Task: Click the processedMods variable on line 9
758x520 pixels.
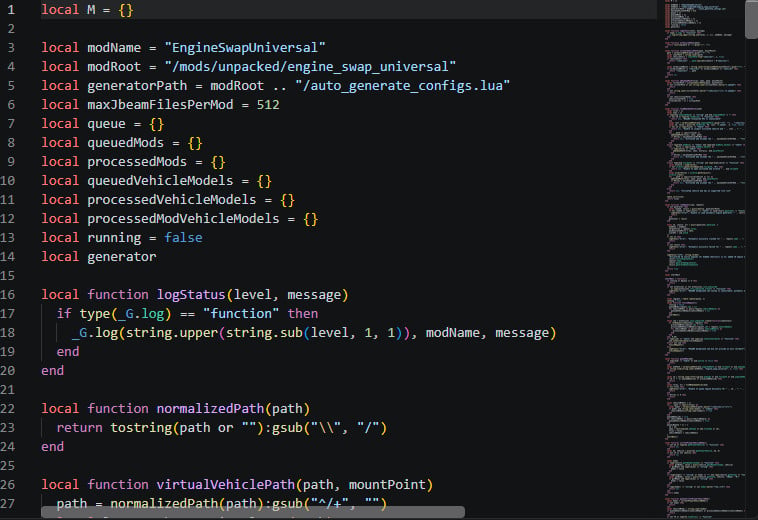Action: pyautogui.click(x=137, y=162)
